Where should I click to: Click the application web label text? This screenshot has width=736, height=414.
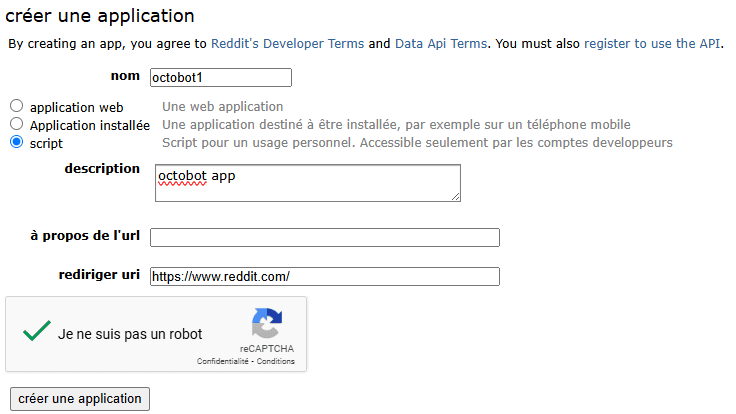pos(77,107)
